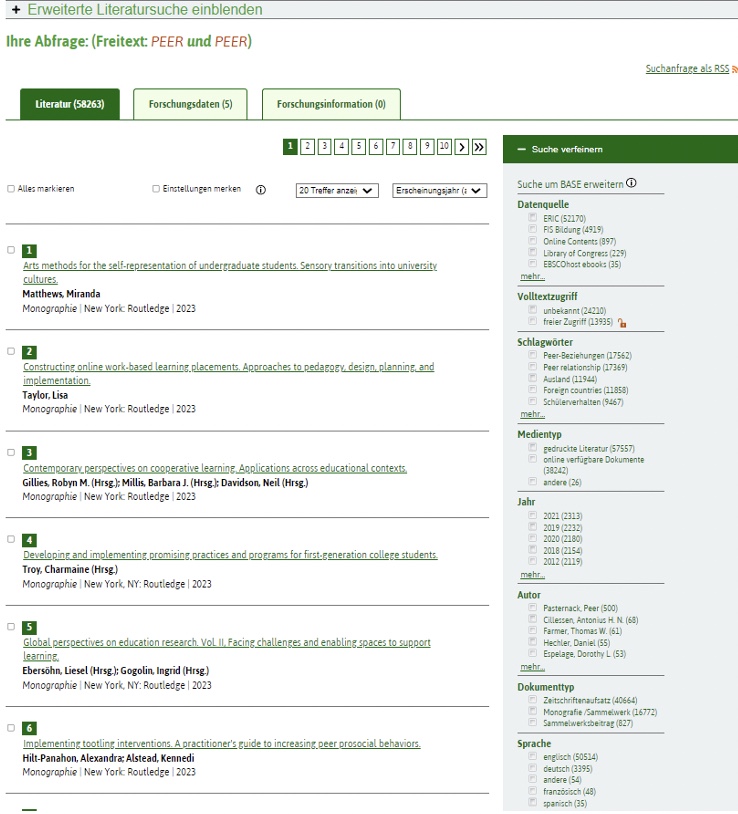The image size is (738, 814).
Task: Open the 20 Treffer anzeigen dropdown
Action: (x=337, y=190)
